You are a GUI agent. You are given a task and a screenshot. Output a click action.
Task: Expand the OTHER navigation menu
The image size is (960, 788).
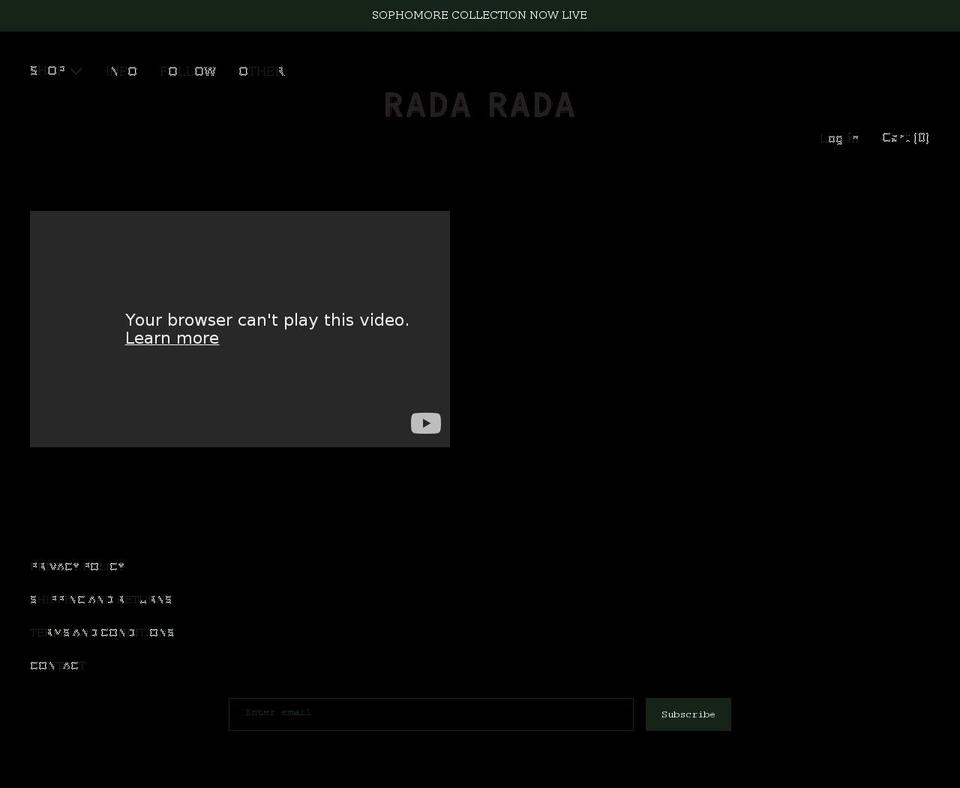click(x=261, y=71)
